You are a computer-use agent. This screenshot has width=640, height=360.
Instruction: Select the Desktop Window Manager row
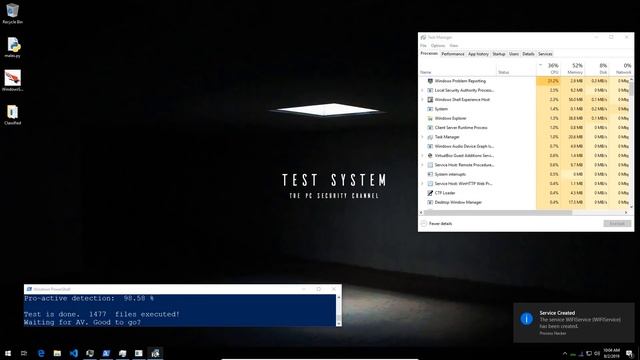click(524, 202)
